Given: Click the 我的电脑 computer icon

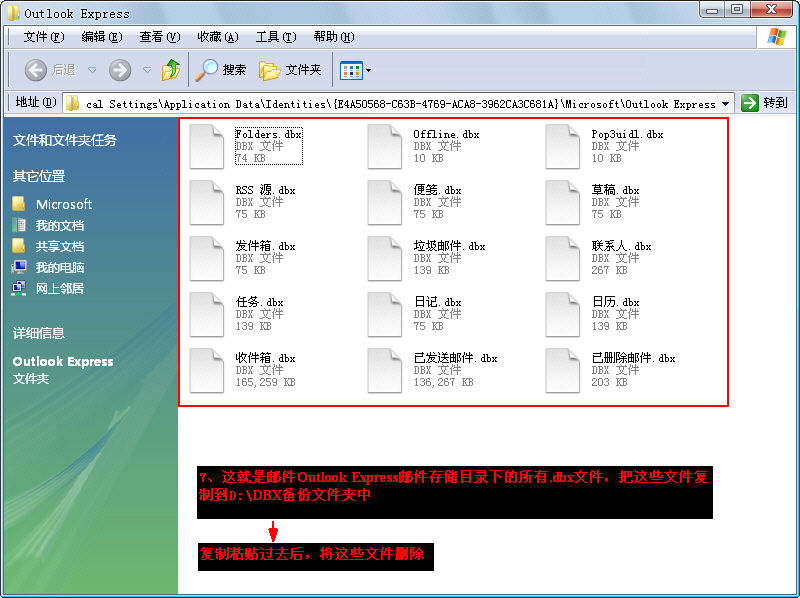Looking at the screenshot, I should (x=19, y=267).
